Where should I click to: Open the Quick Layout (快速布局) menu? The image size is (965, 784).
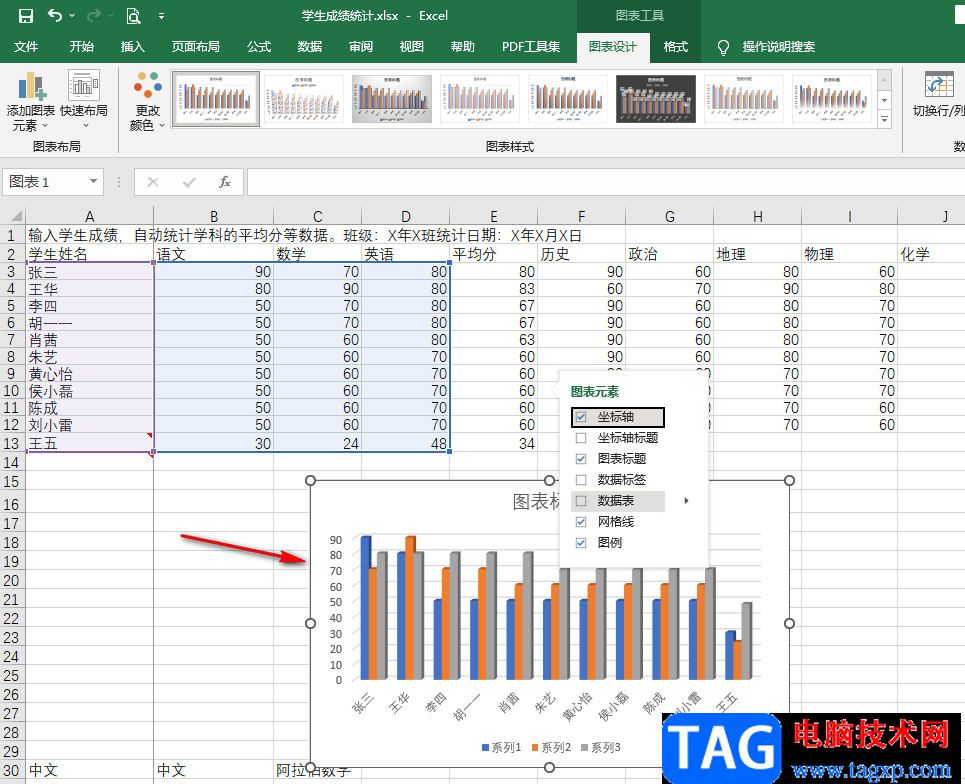[84, 100]
